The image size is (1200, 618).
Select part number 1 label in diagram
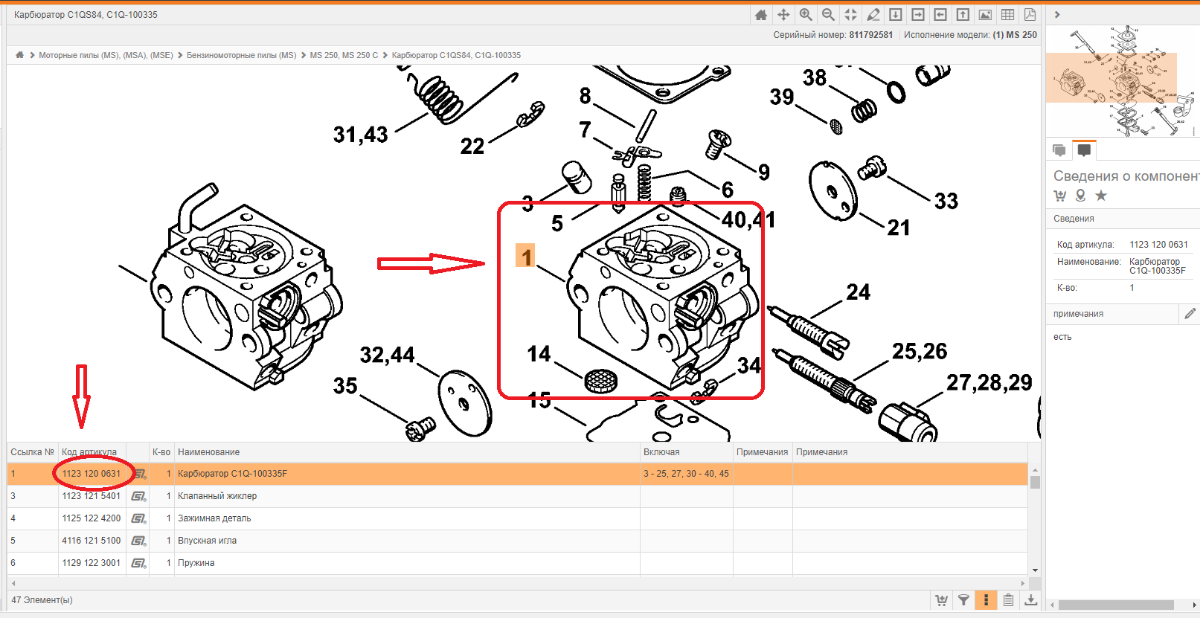(x=526, y=256)
